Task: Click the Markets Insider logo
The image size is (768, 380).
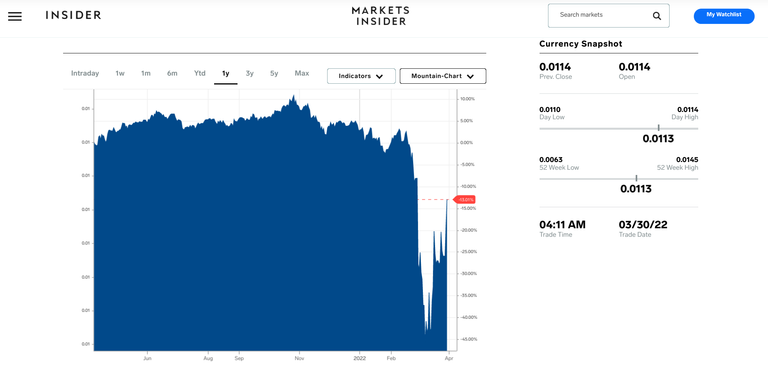Action: [381, 16]
